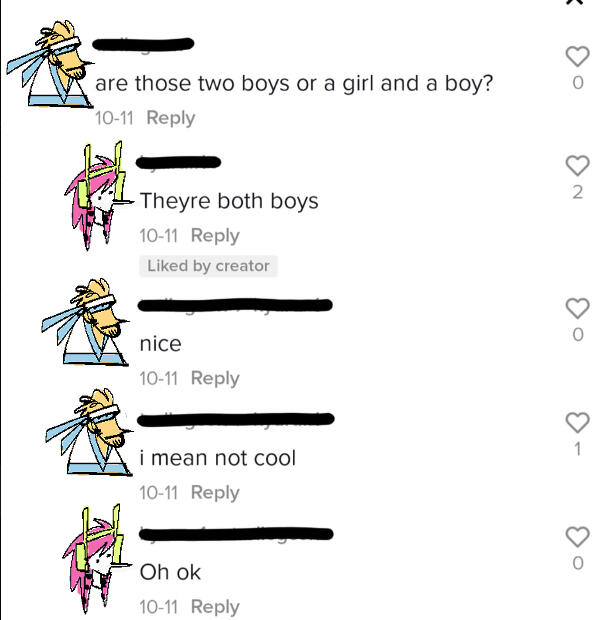Like the "Theyre both boys" comment
Image resolution: width=604 pixels, height=620 pixels.
tap(578, 166)
